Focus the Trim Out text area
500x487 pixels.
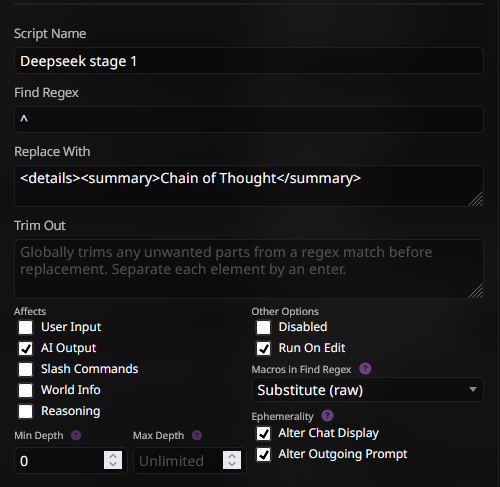(249, 269)
